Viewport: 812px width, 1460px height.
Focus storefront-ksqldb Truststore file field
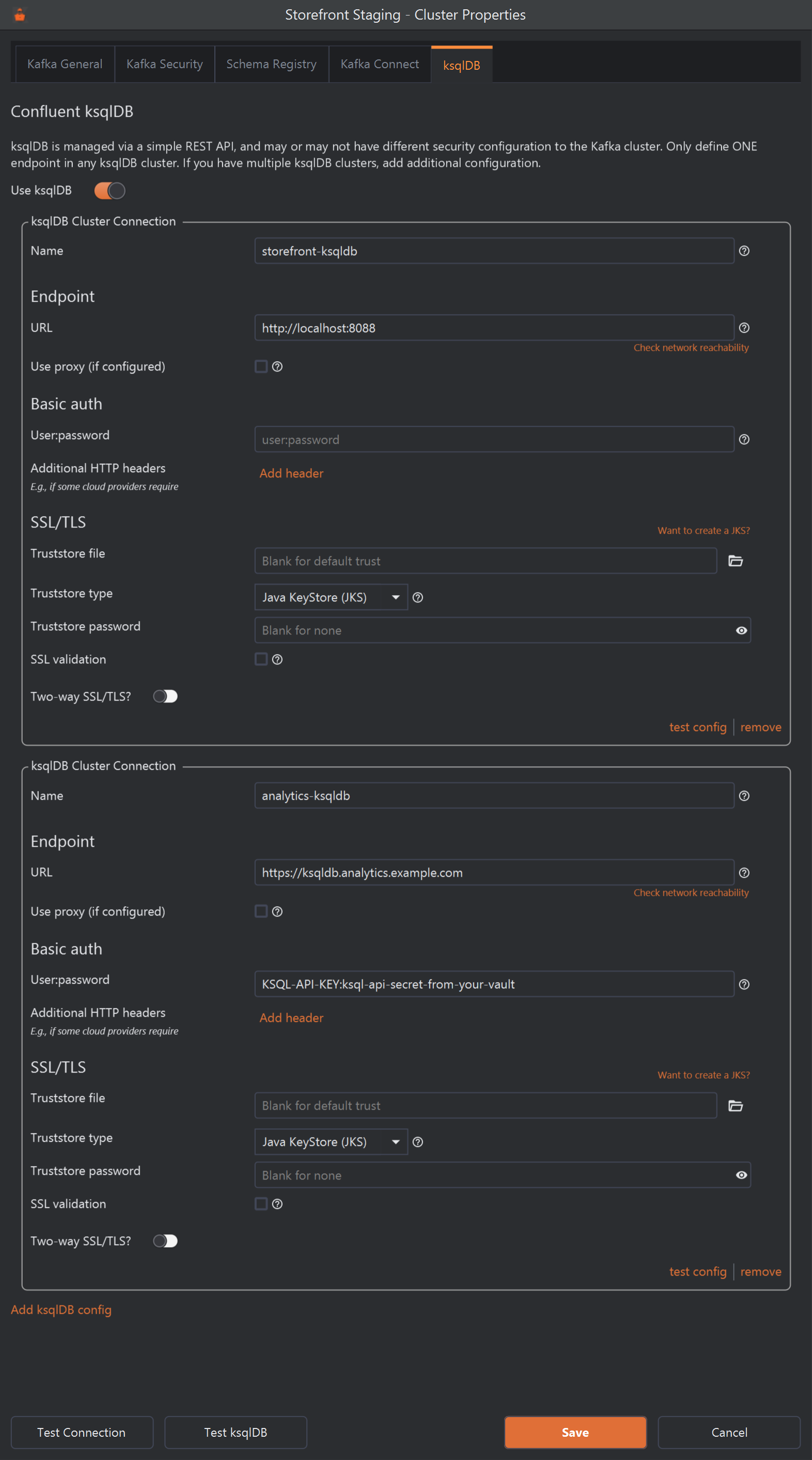tap(486, 561)
